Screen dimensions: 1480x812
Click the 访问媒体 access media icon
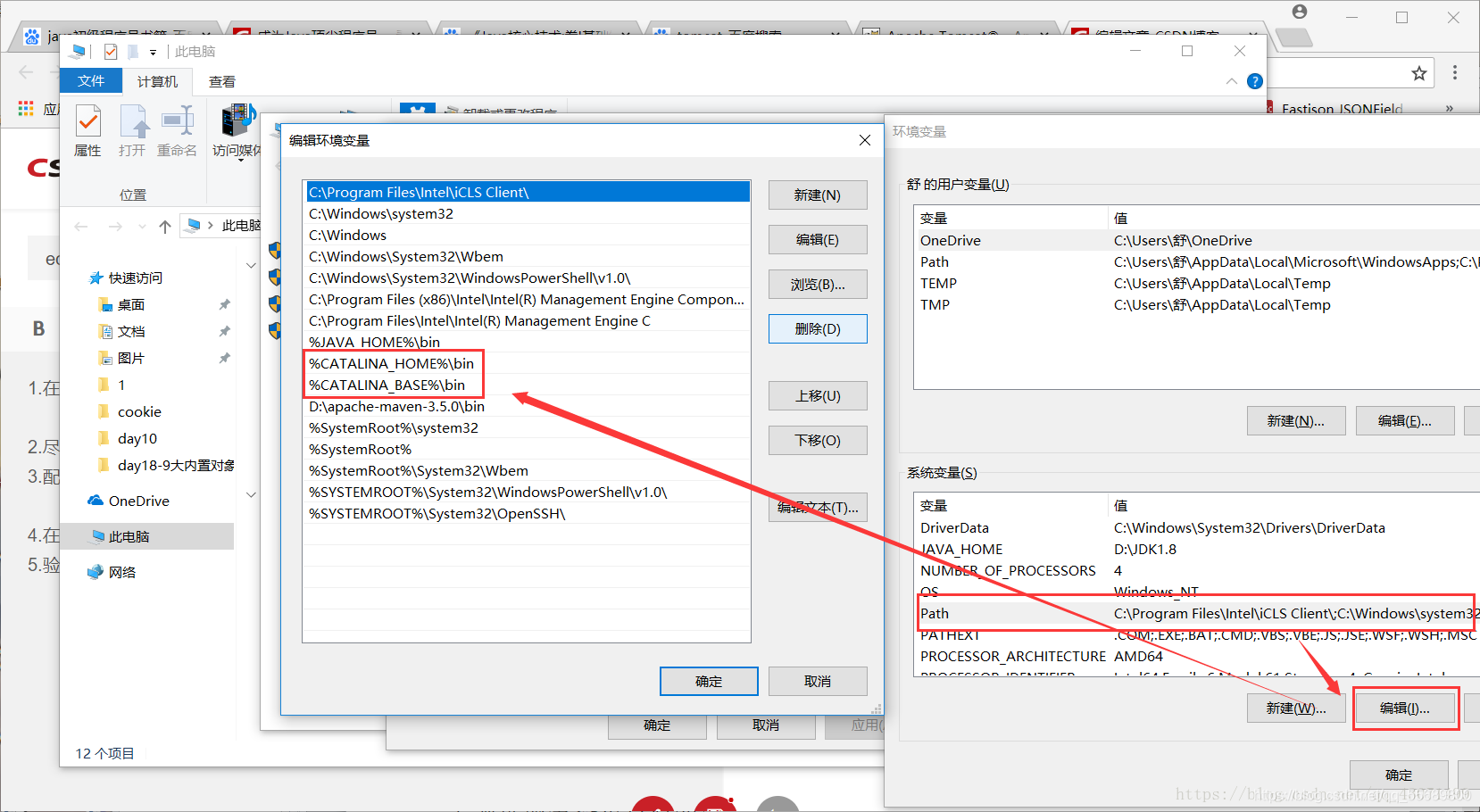pyautogui.click(x=237, y=132)
